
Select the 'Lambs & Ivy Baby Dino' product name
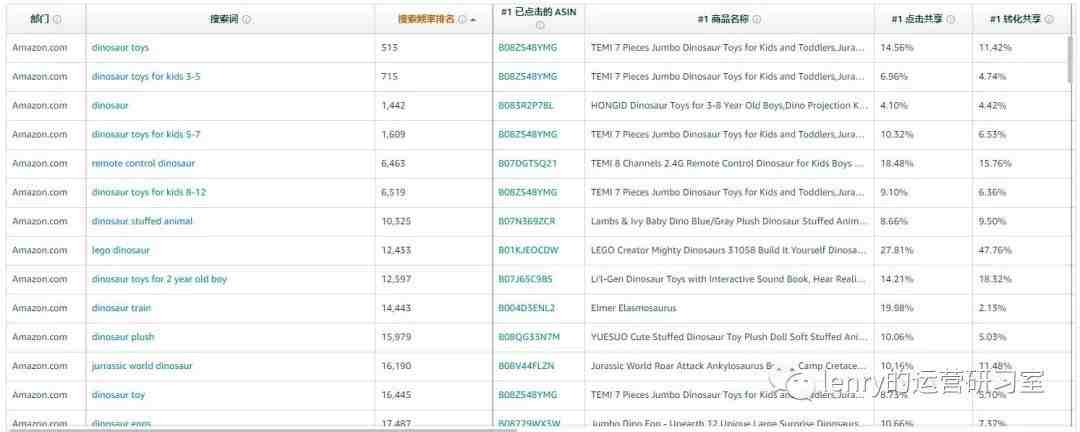pos(729,221)
